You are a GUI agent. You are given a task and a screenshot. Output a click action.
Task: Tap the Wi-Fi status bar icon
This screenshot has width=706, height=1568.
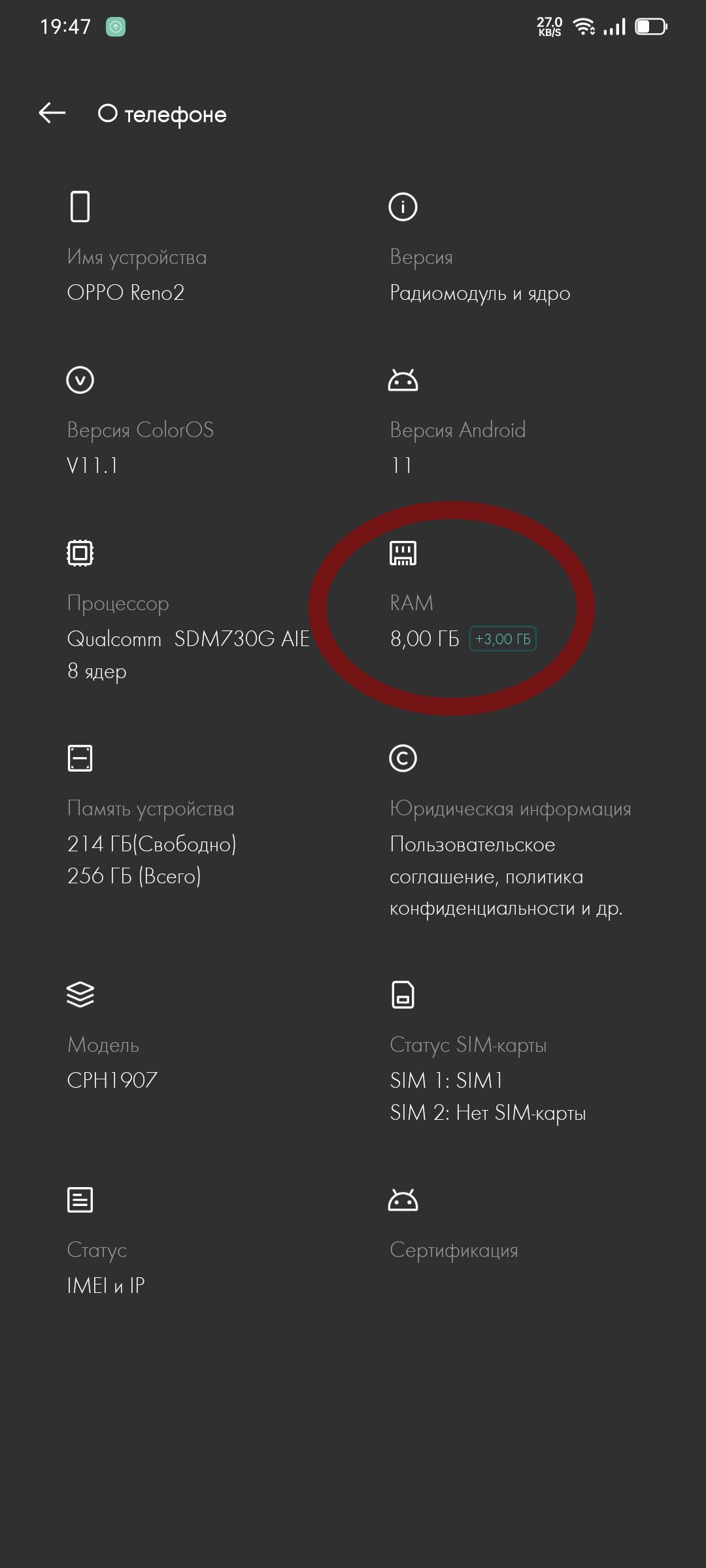[x=583, y=26]
